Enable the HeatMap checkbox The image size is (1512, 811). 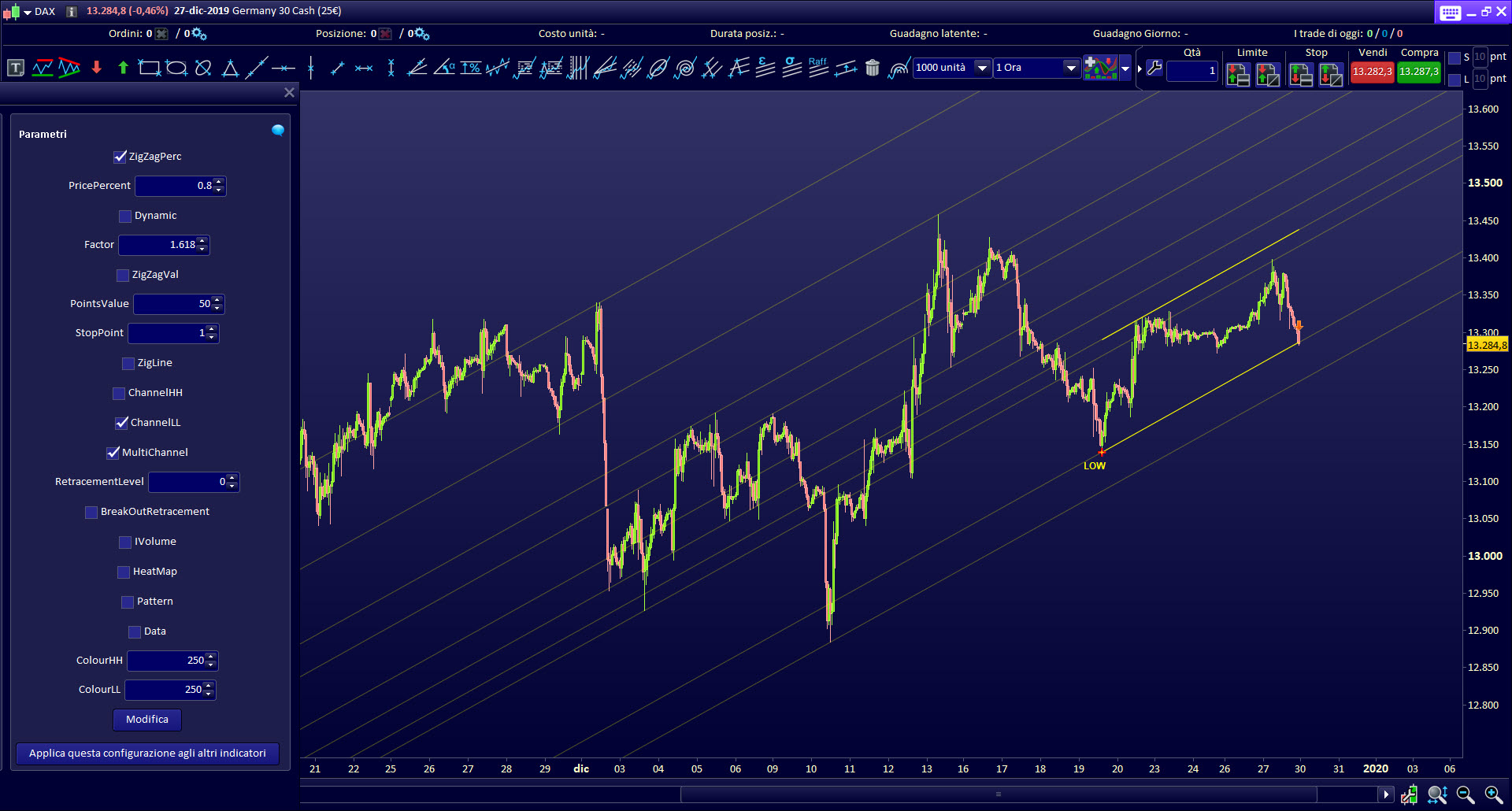[124, 572]
